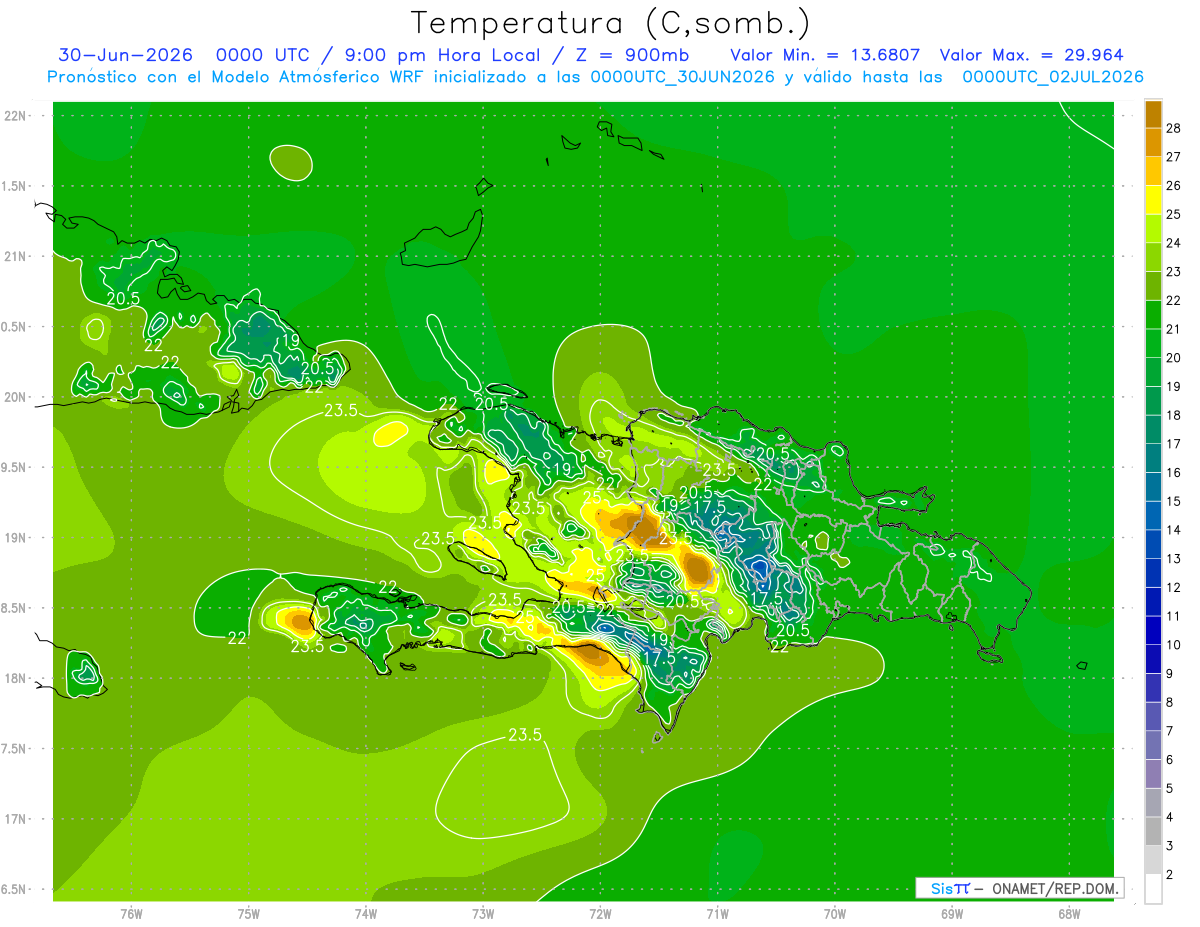Click the "18" label on the color bar
The width and height of the screenshot is (1200, 927).
click(1175, 415)
